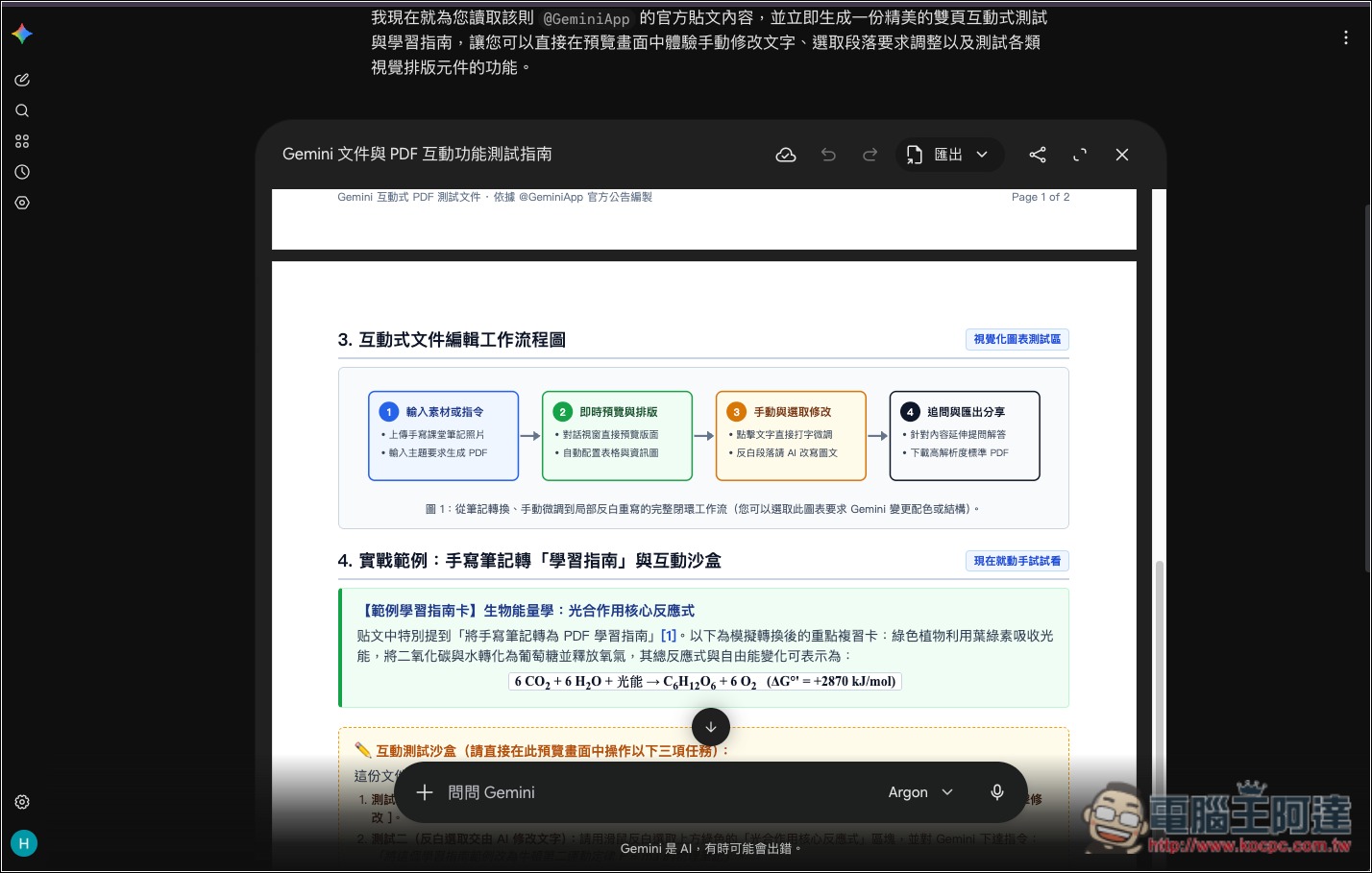Click the cloud saved status icon
1372x873 pixels.
pos(786,155)
